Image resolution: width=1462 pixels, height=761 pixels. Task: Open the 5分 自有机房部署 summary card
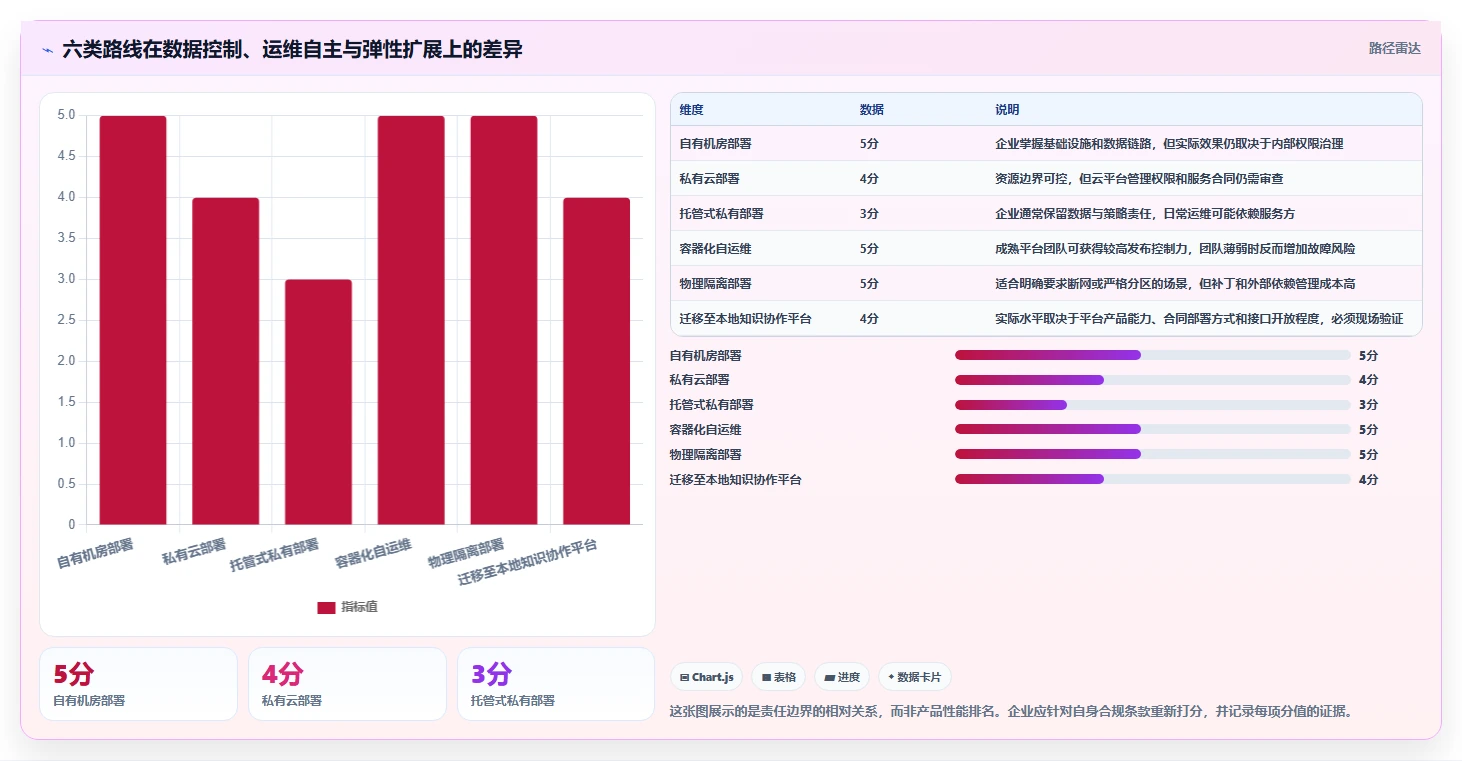(x=138, y=684)
